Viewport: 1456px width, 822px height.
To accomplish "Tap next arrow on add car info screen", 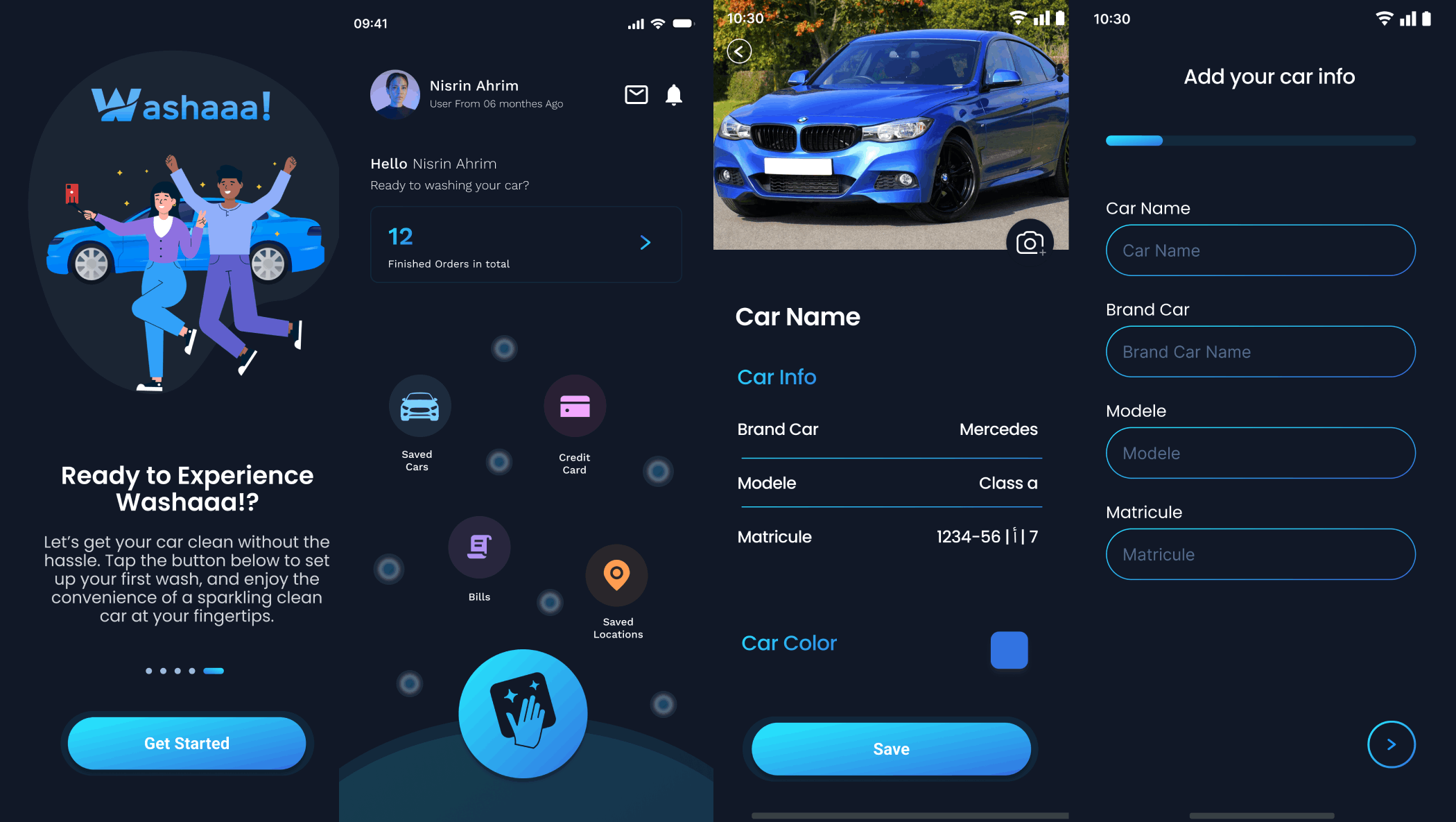I will 1391,744.
